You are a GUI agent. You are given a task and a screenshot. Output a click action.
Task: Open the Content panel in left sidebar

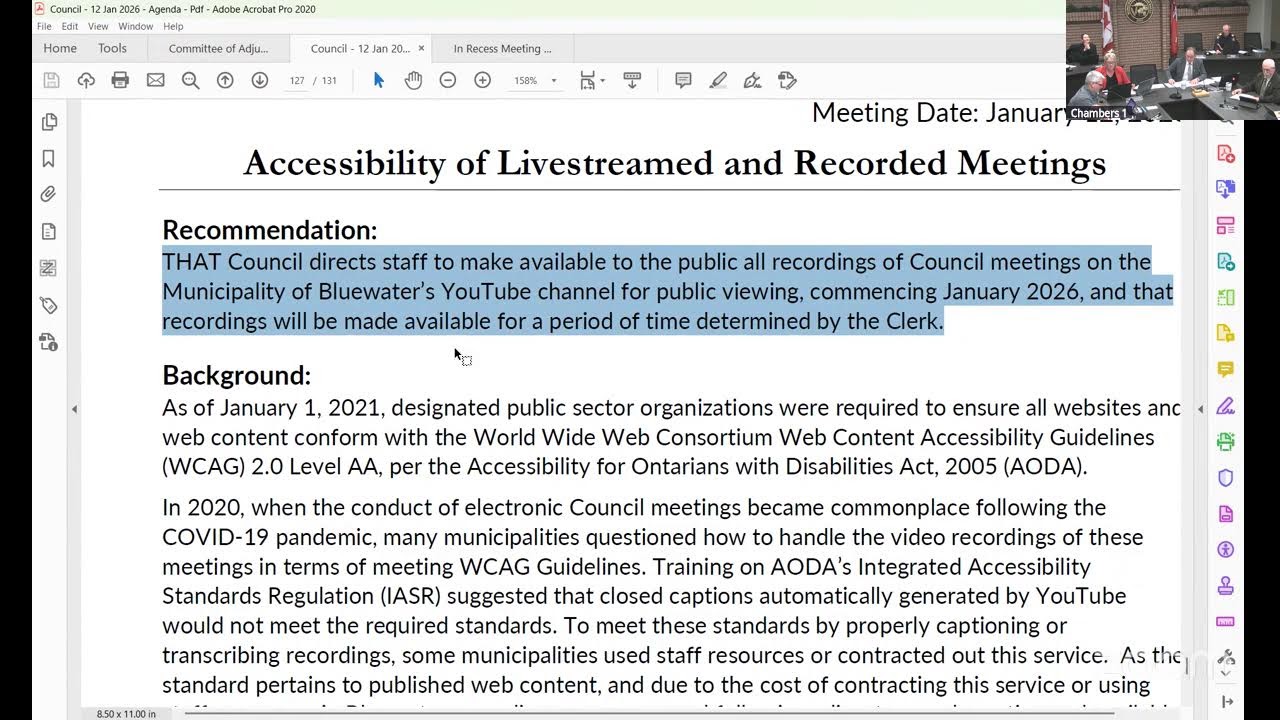49,232
